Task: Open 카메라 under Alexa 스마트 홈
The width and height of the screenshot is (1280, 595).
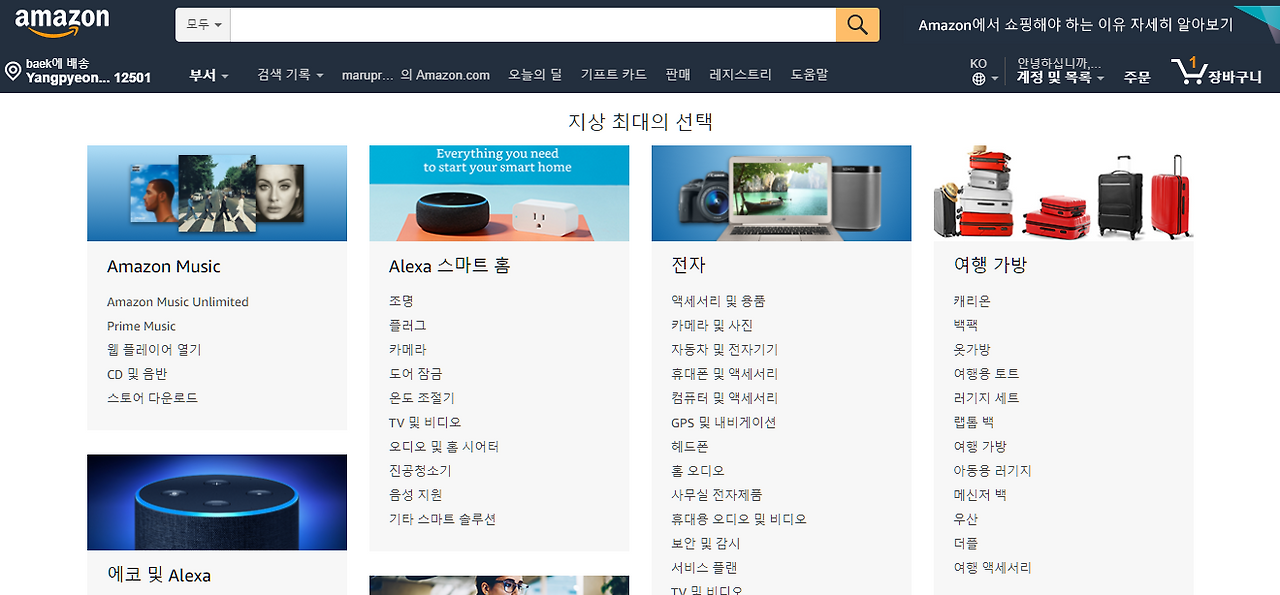Action: [x=408, y=350]
